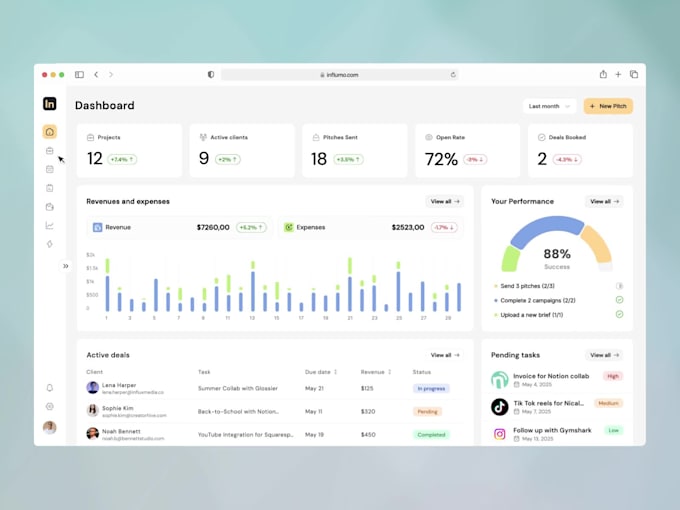Click the Revenue legend icon
680x510 pixels.
point(98,227)
